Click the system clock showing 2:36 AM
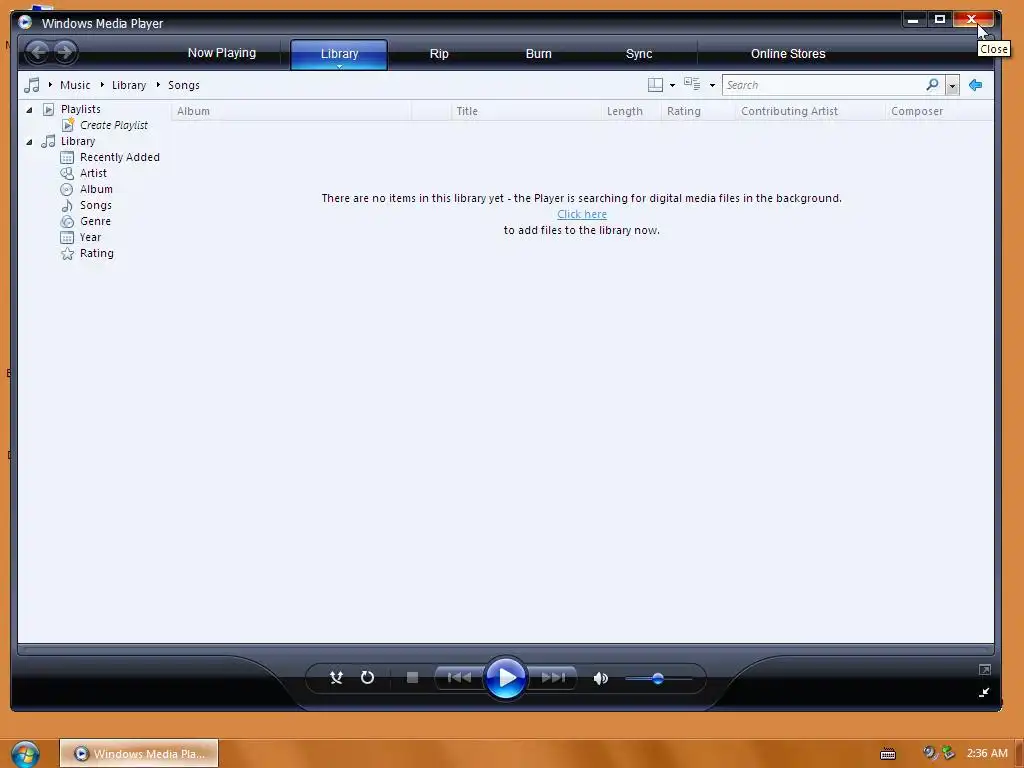Viewport: 1024px width, 768px height. coord(987,753)
